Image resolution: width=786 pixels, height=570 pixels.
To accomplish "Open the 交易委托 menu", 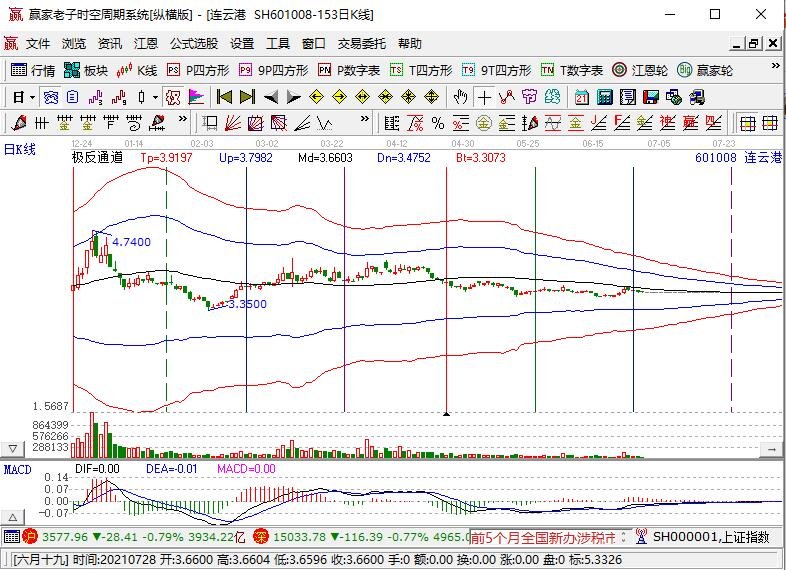I will tap(361, 44).
